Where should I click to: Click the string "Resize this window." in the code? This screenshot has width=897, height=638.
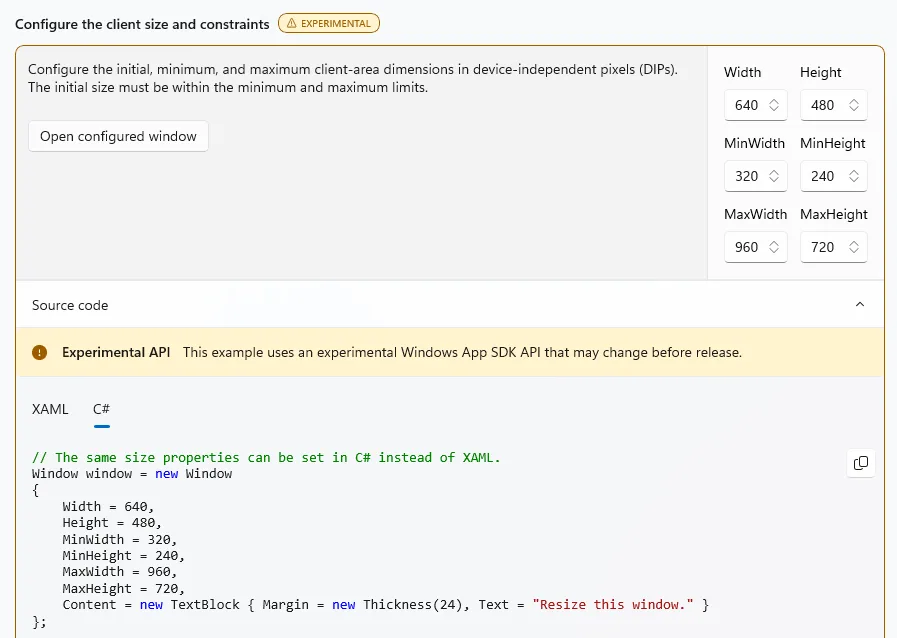coord(613,605)
